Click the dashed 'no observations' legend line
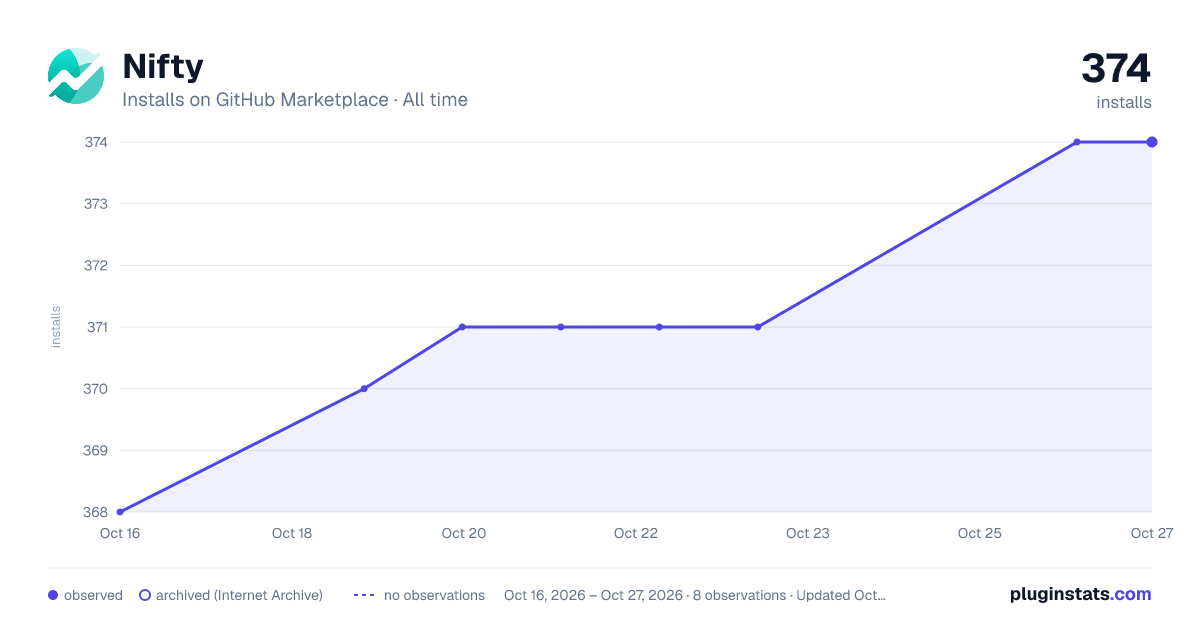 [x=364, y=595]
